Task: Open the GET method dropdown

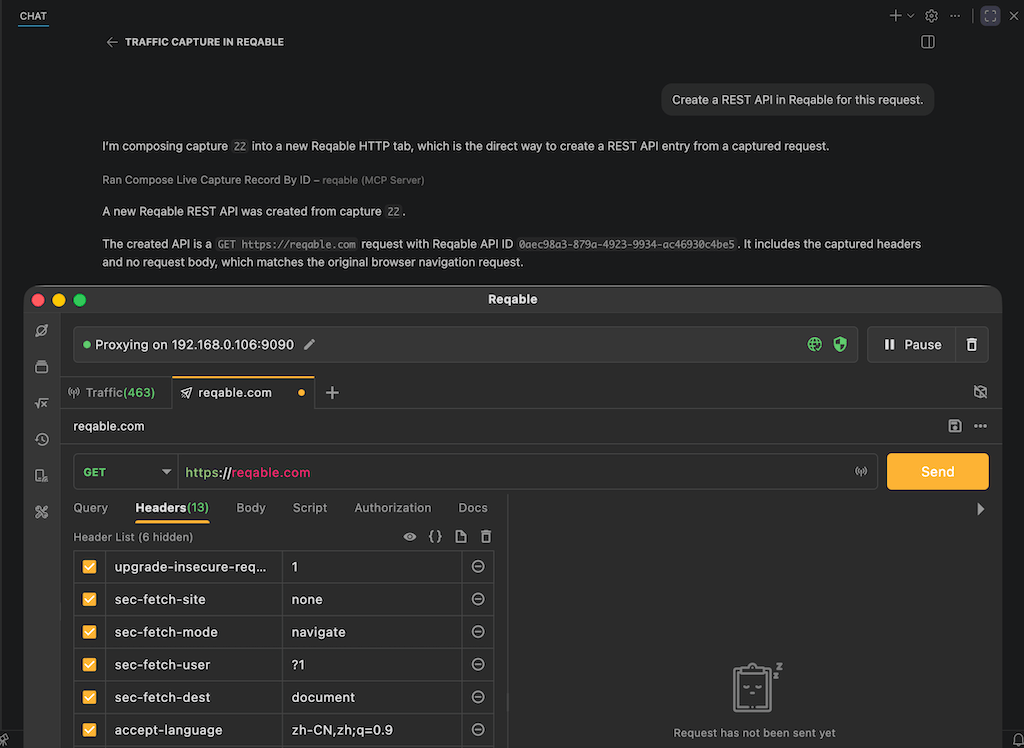Action: tap(126, 472)
